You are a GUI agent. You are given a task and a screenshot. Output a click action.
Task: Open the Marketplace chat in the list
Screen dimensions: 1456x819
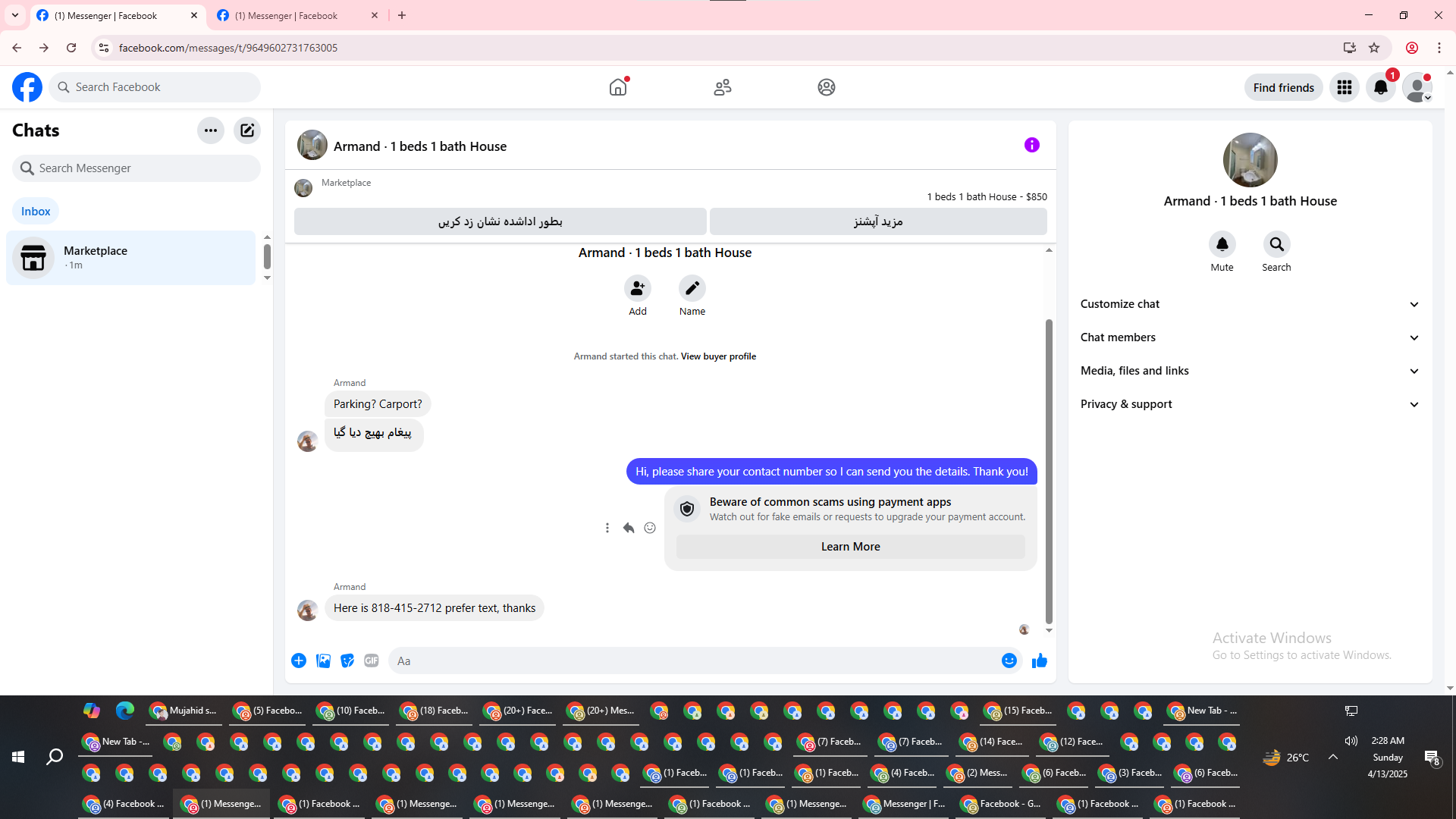(x=131, y=258)
